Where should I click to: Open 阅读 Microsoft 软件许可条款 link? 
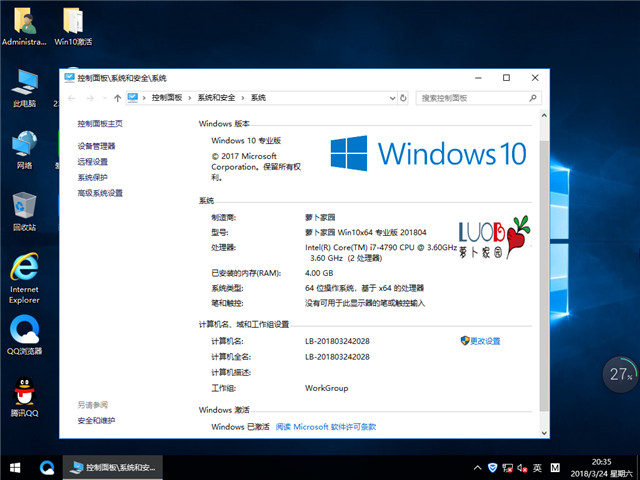point(326,427)
